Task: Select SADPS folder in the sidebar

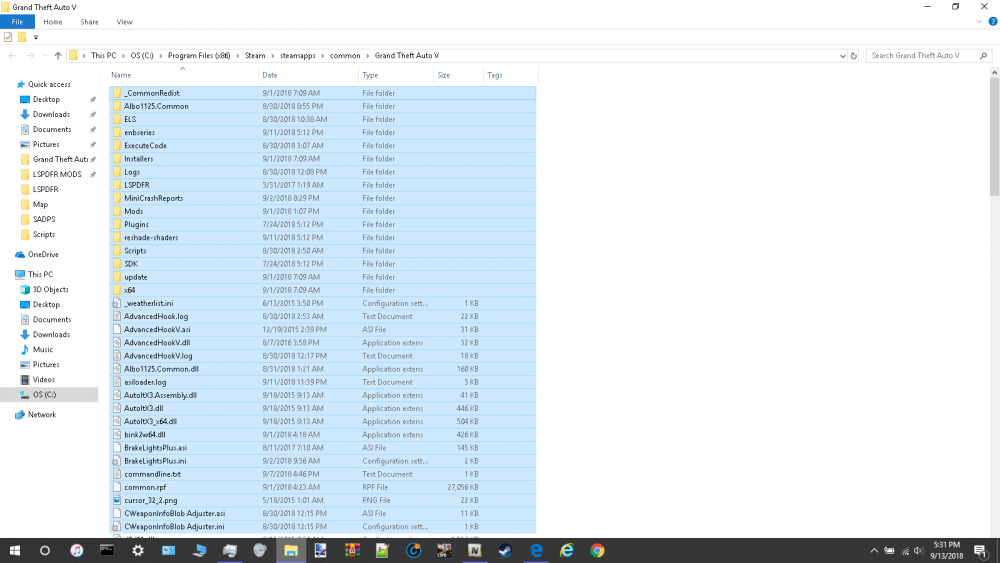Action: tap(44, 219)
